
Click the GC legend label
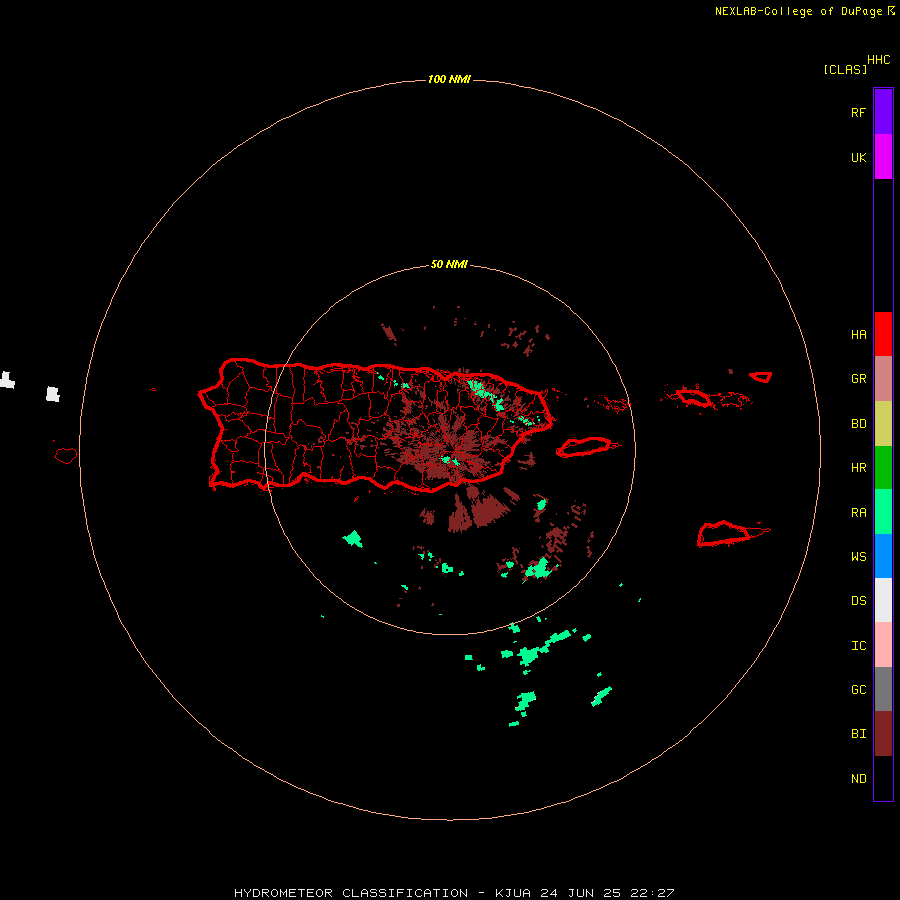point(859,690)
